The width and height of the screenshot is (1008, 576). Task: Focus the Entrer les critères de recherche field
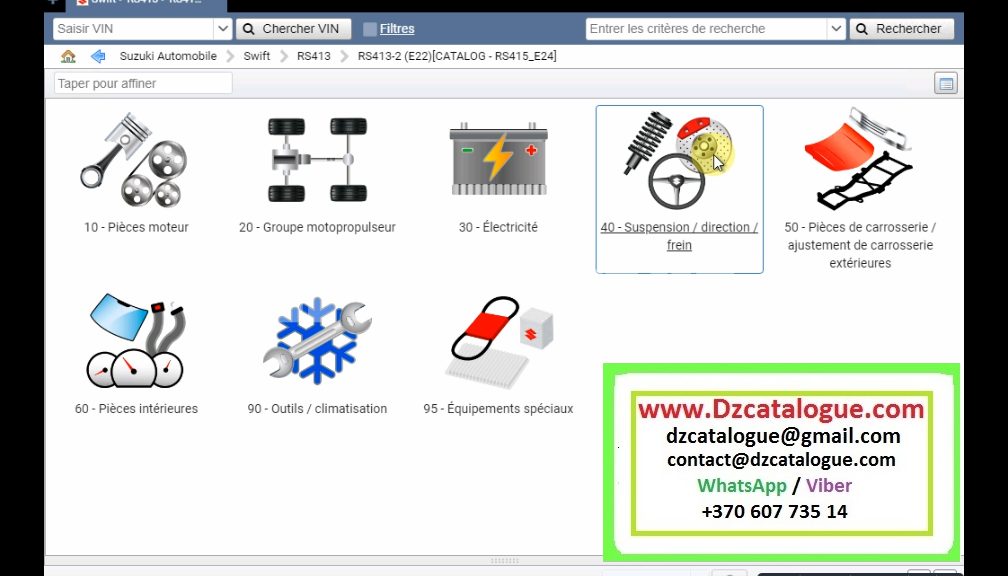(x=706, y=29)
